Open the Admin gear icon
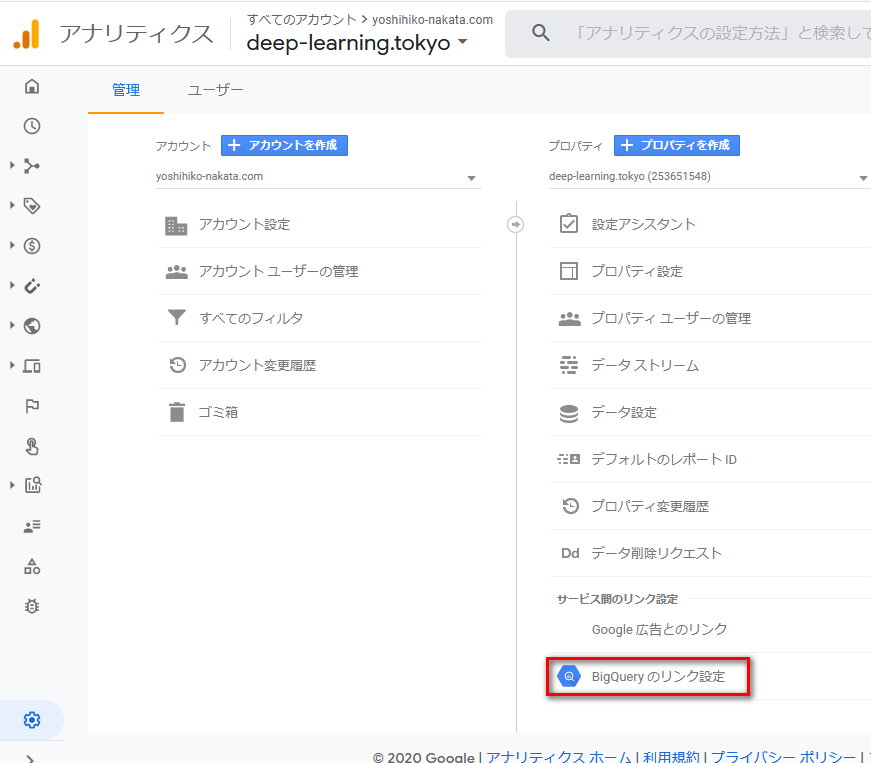871x763 pixels. pyautogui.click(x=32, y=720)
